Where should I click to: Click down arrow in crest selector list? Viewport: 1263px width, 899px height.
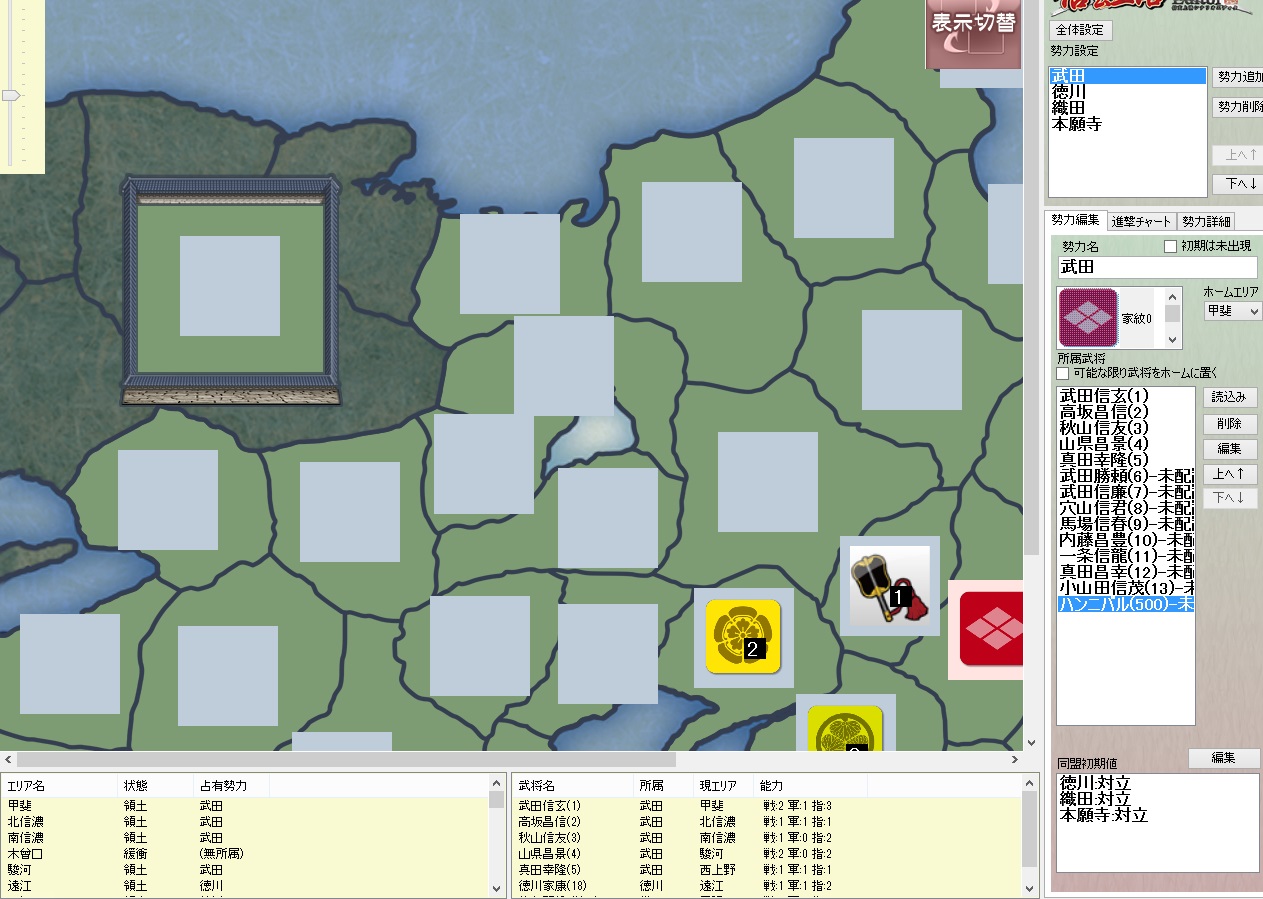click(1173, 339)
